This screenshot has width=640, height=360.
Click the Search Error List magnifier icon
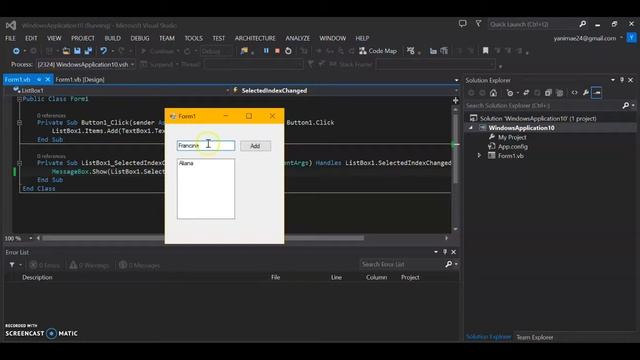(449, 264)
